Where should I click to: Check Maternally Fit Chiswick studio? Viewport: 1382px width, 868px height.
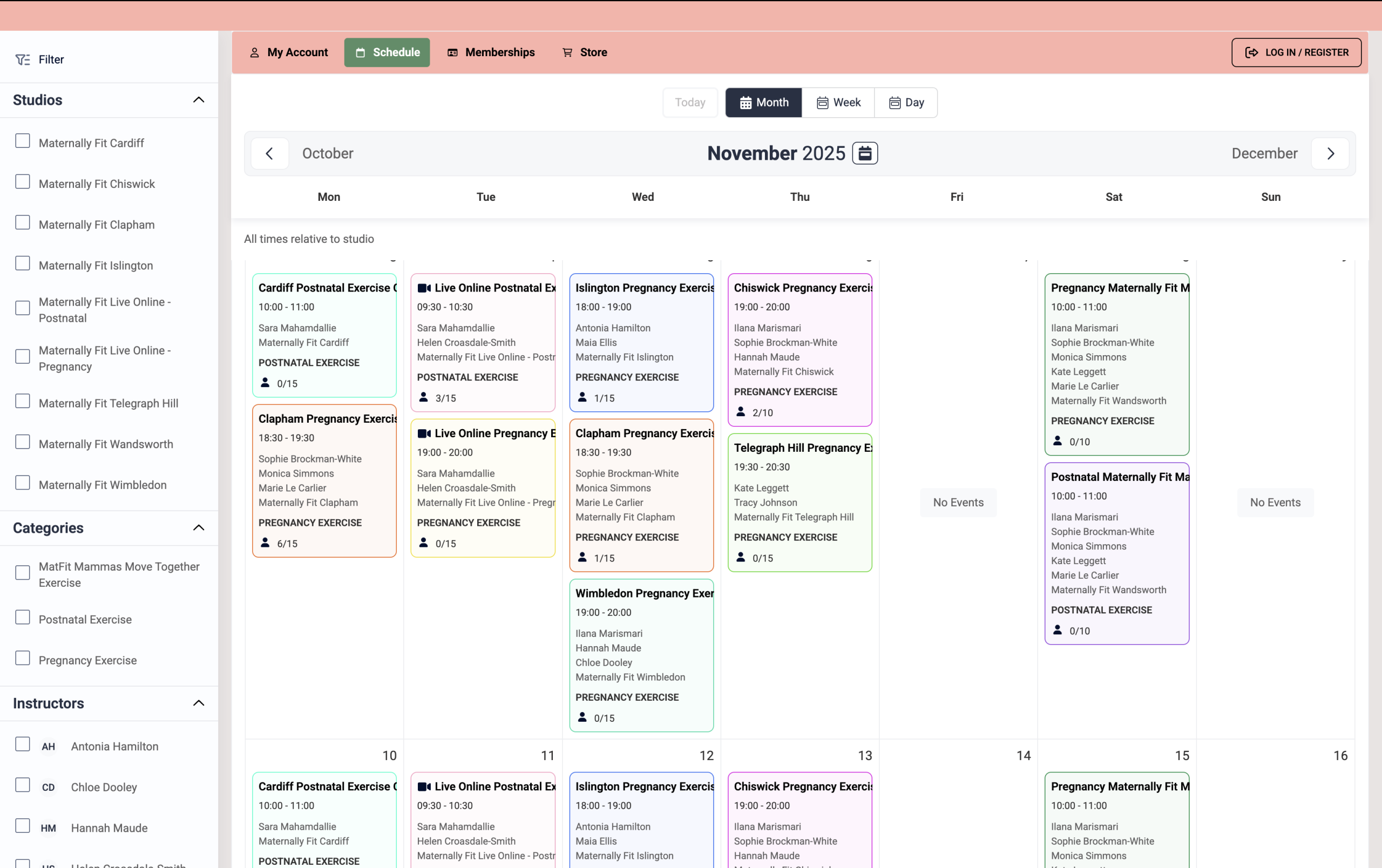tap(22, 182)
